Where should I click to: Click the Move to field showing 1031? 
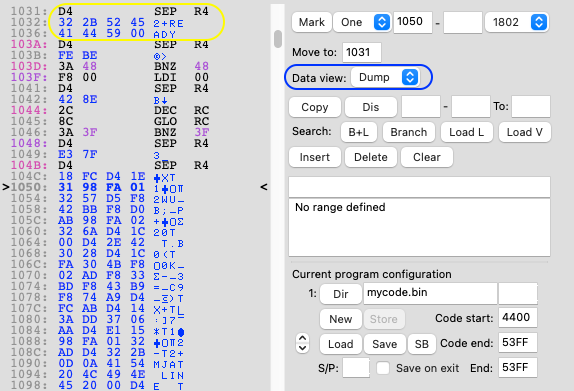pyautogui.click(x=362, y=52)
